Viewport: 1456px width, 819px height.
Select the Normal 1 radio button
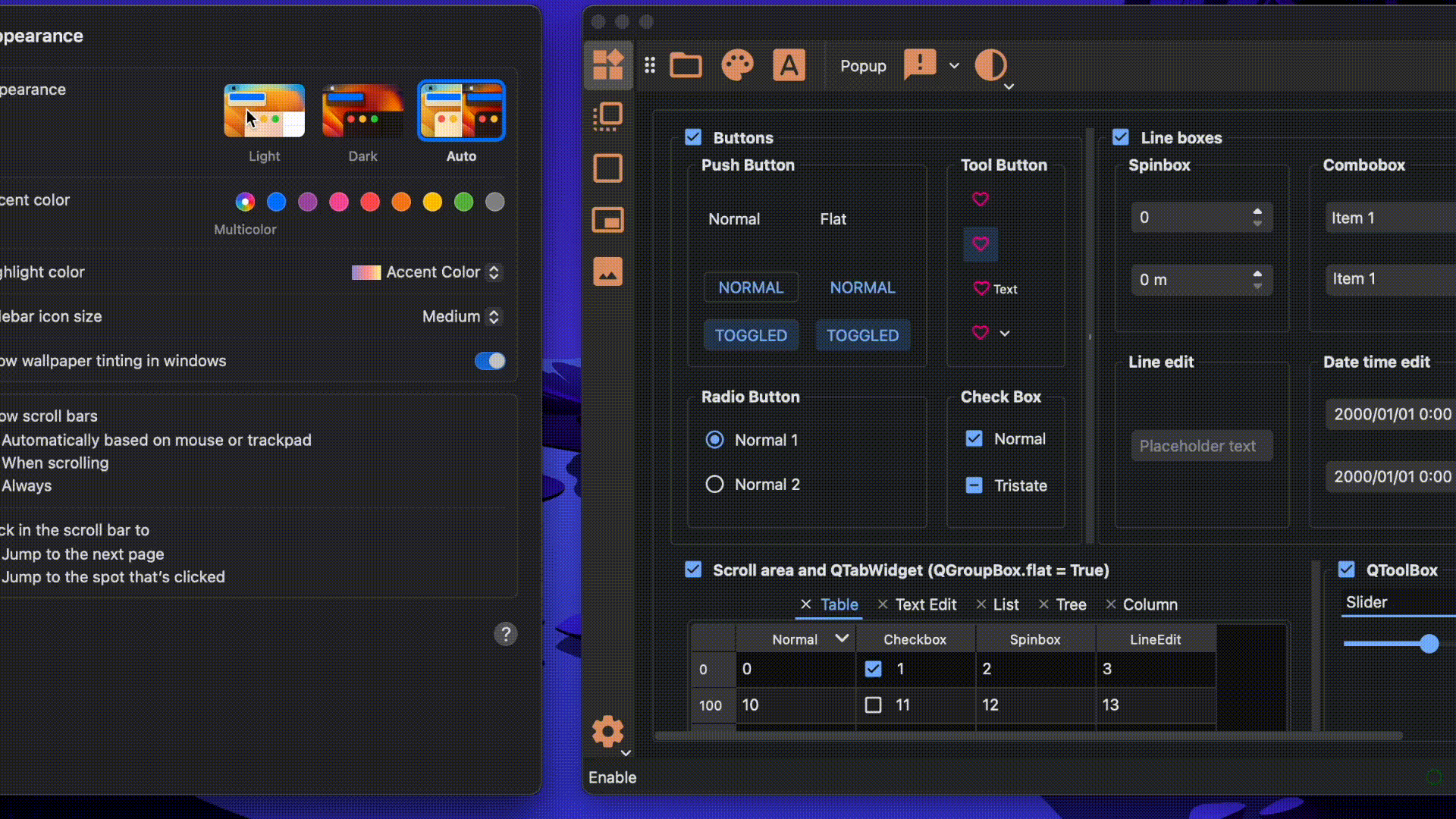[714, 440]
